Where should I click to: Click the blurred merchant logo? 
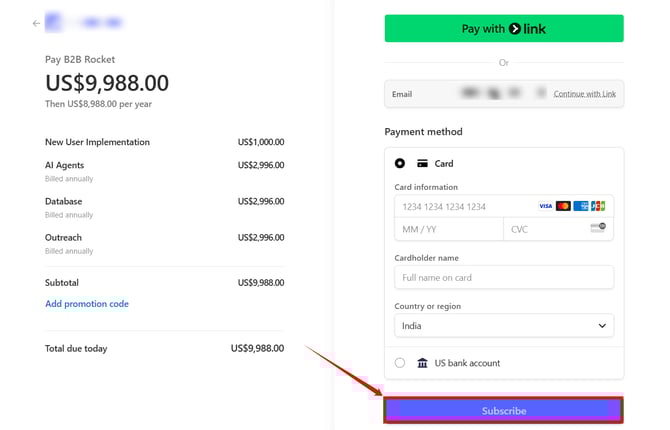point(54,22)
